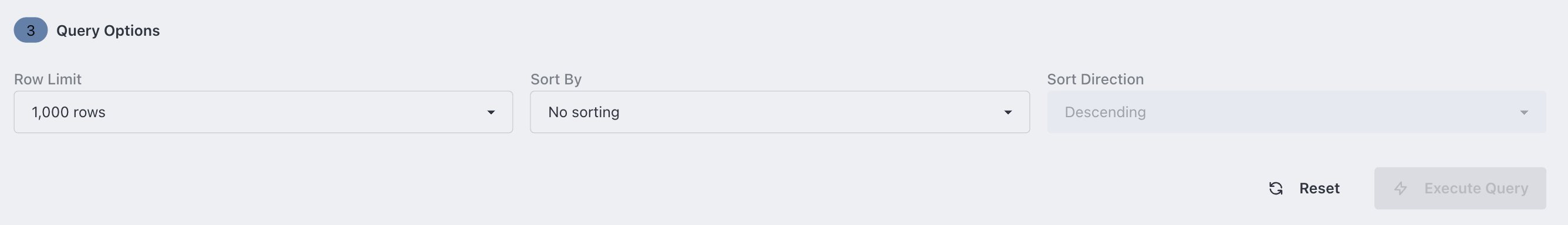The image size is (1568, 225).
Task: Click the Query Options section heading
Action: [108, 31]
